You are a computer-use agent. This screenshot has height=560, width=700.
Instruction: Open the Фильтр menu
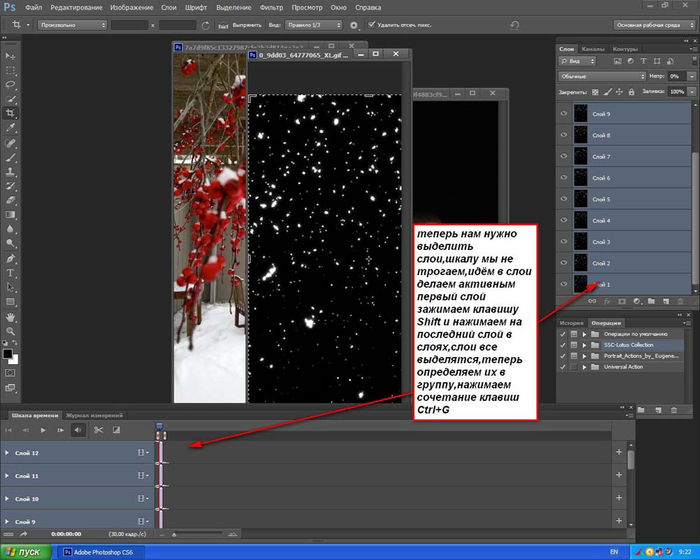point(271,8)
